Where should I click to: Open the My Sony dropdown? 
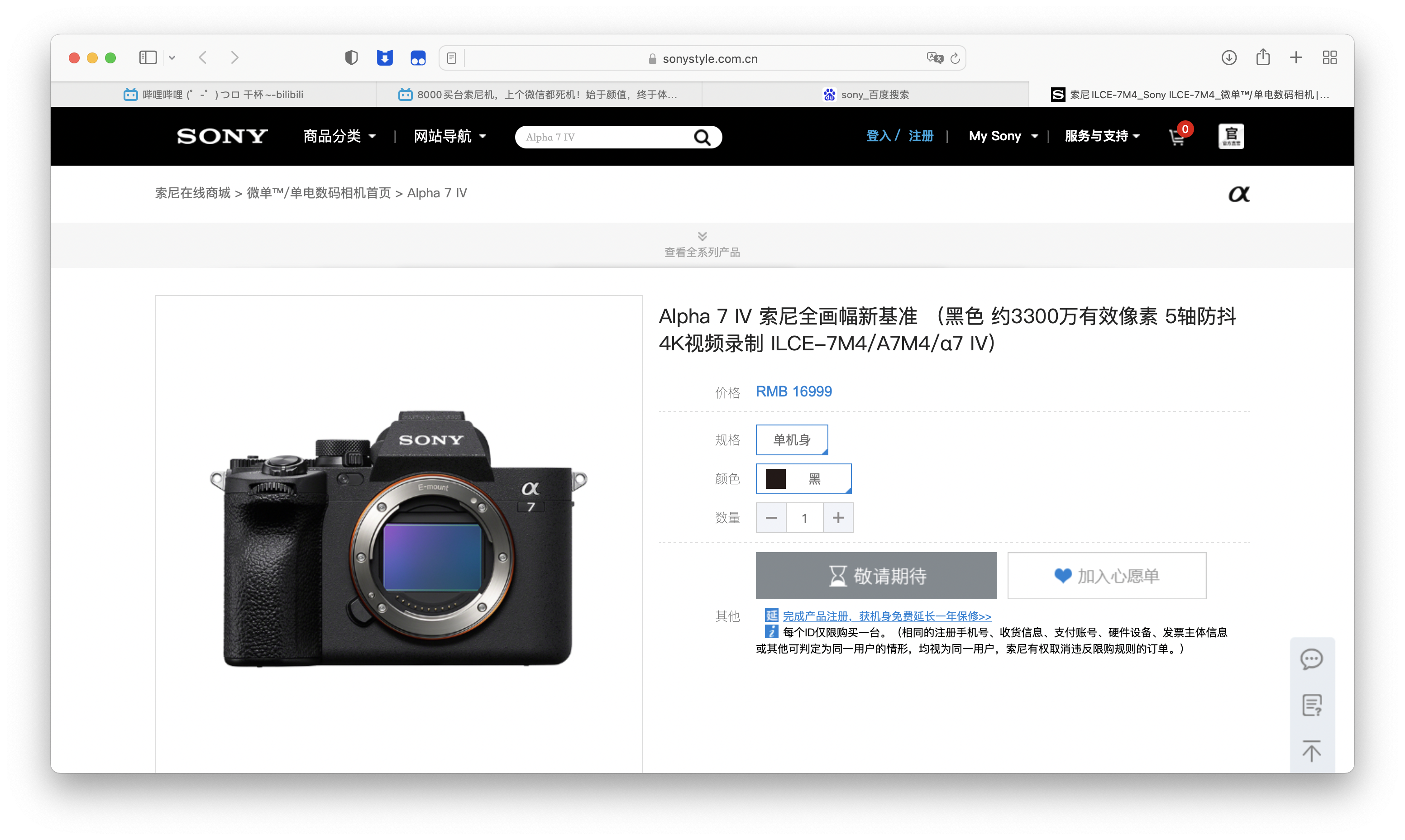(1003, 136)
